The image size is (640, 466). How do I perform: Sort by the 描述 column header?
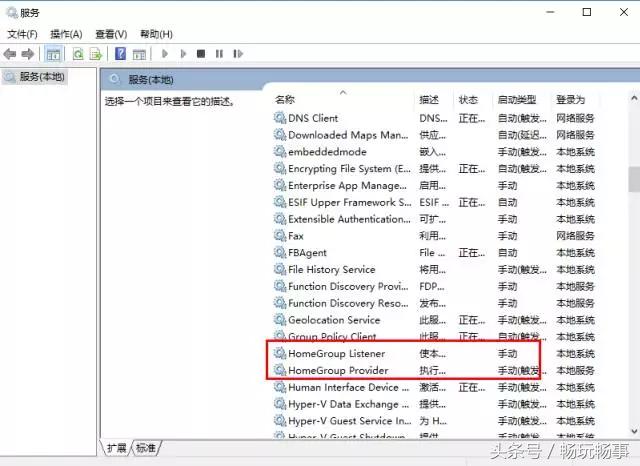429,100
